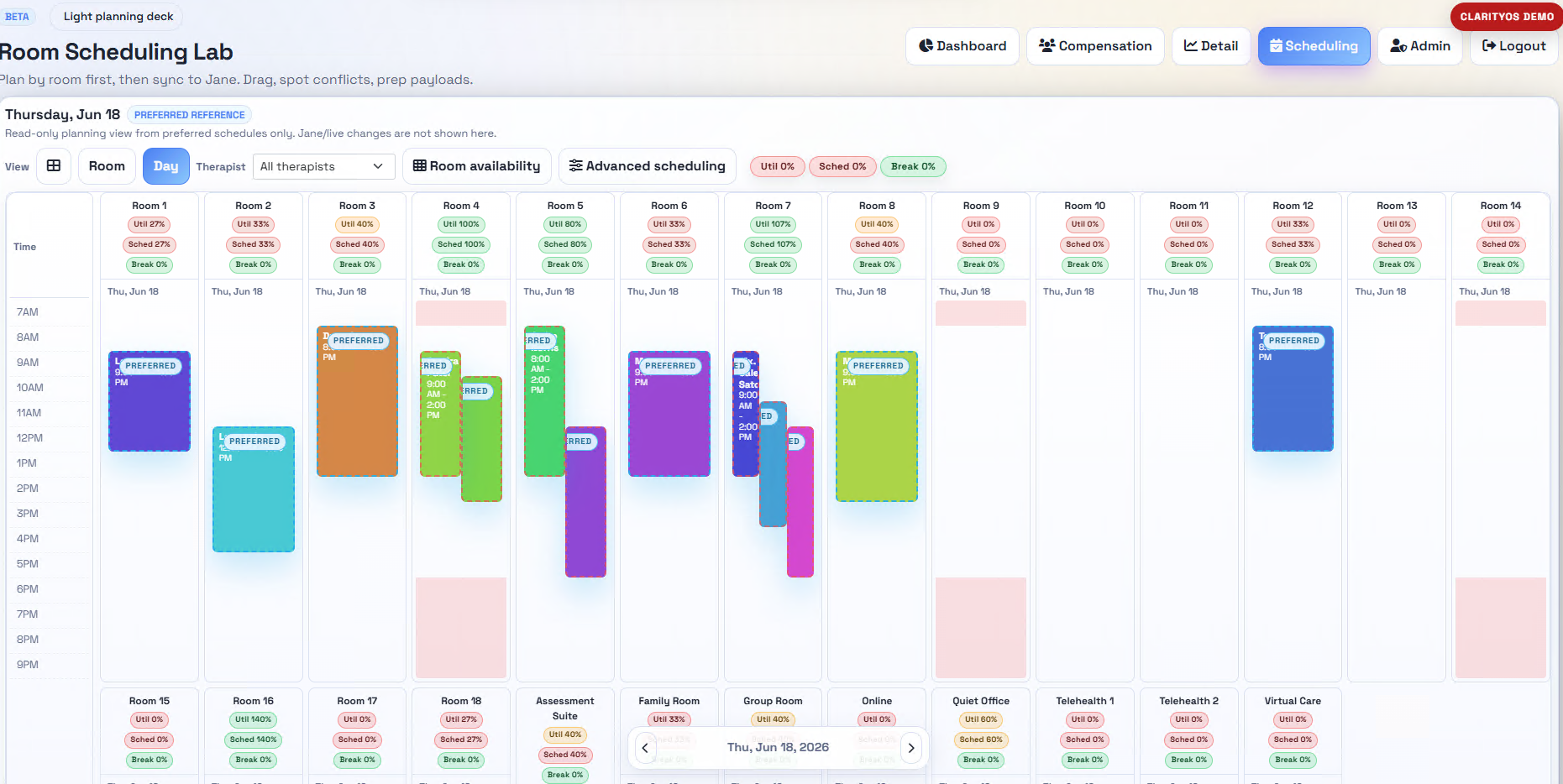Screen dimensions: 1563x784
Task: Open the Admin section
Action: (x=1420, y=46)
